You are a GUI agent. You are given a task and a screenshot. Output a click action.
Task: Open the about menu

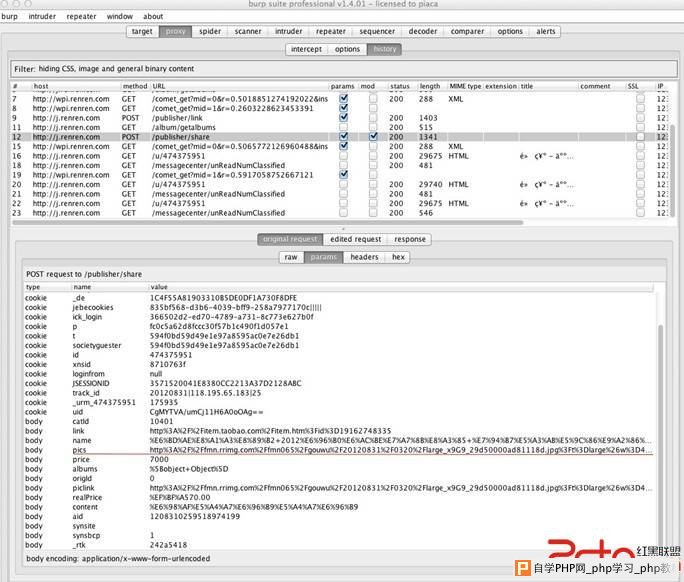(153, 16)
